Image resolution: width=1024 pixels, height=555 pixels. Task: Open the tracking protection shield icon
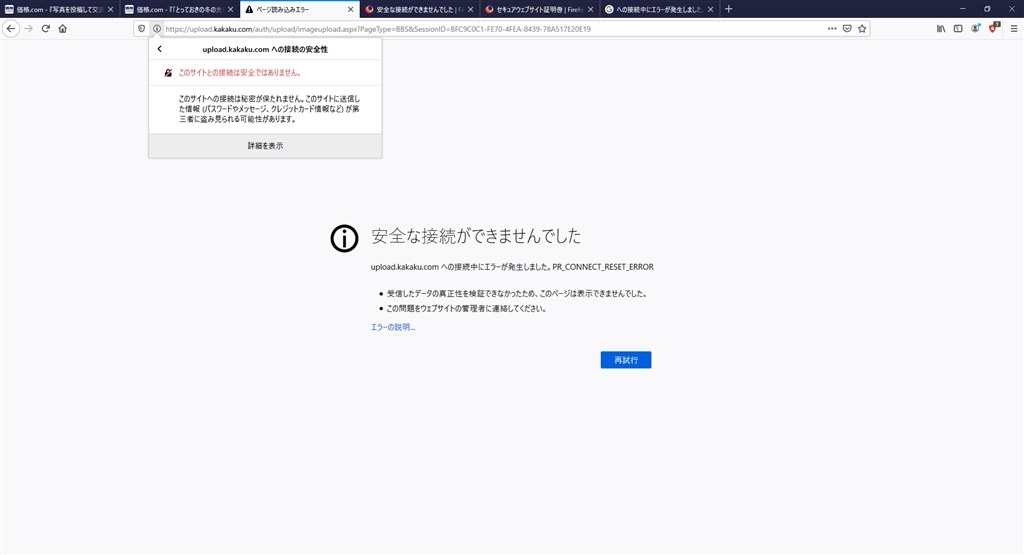(141, 29)
